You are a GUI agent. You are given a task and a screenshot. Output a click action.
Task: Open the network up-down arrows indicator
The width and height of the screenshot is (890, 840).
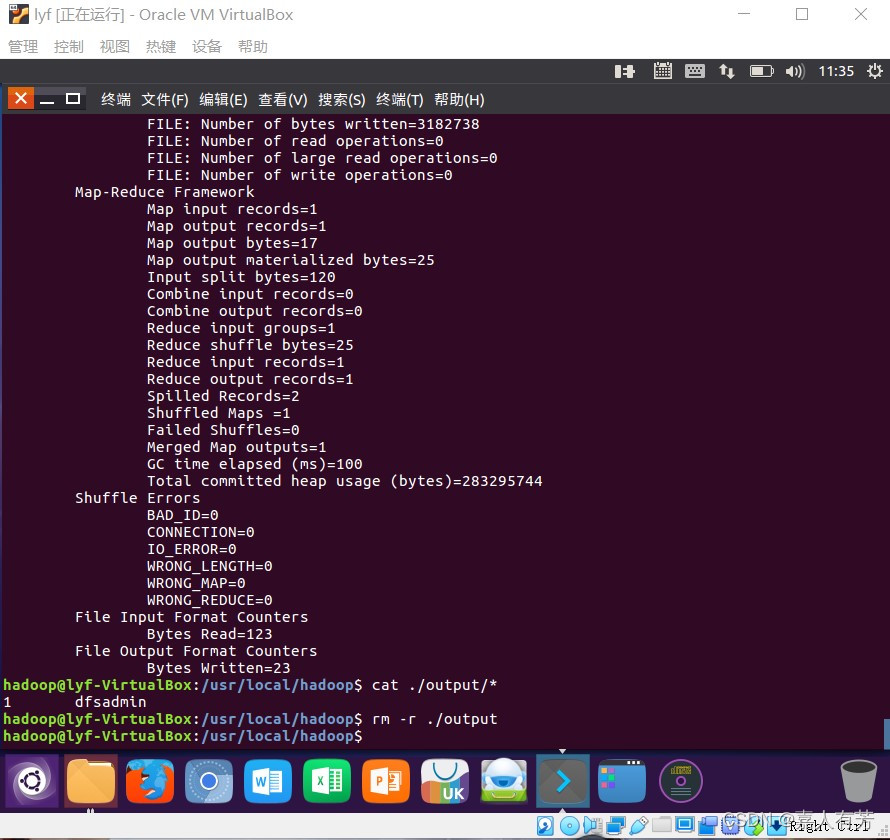pos(727,72)
